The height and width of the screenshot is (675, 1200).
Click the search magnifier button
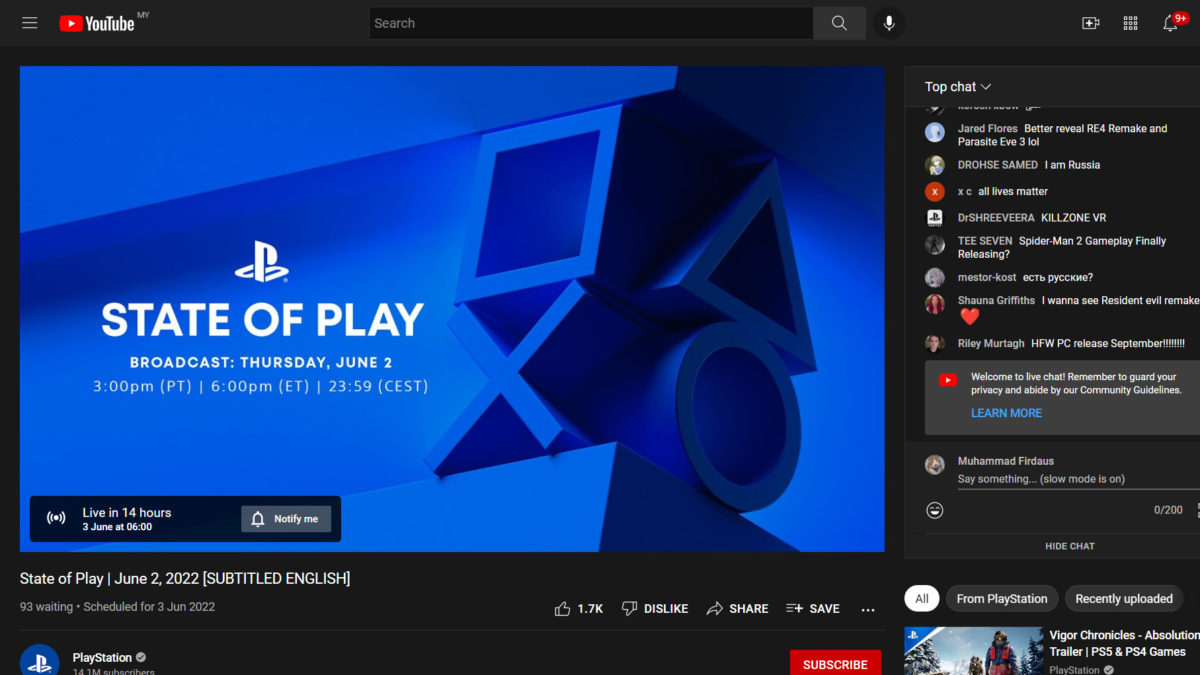click(839, 23)
